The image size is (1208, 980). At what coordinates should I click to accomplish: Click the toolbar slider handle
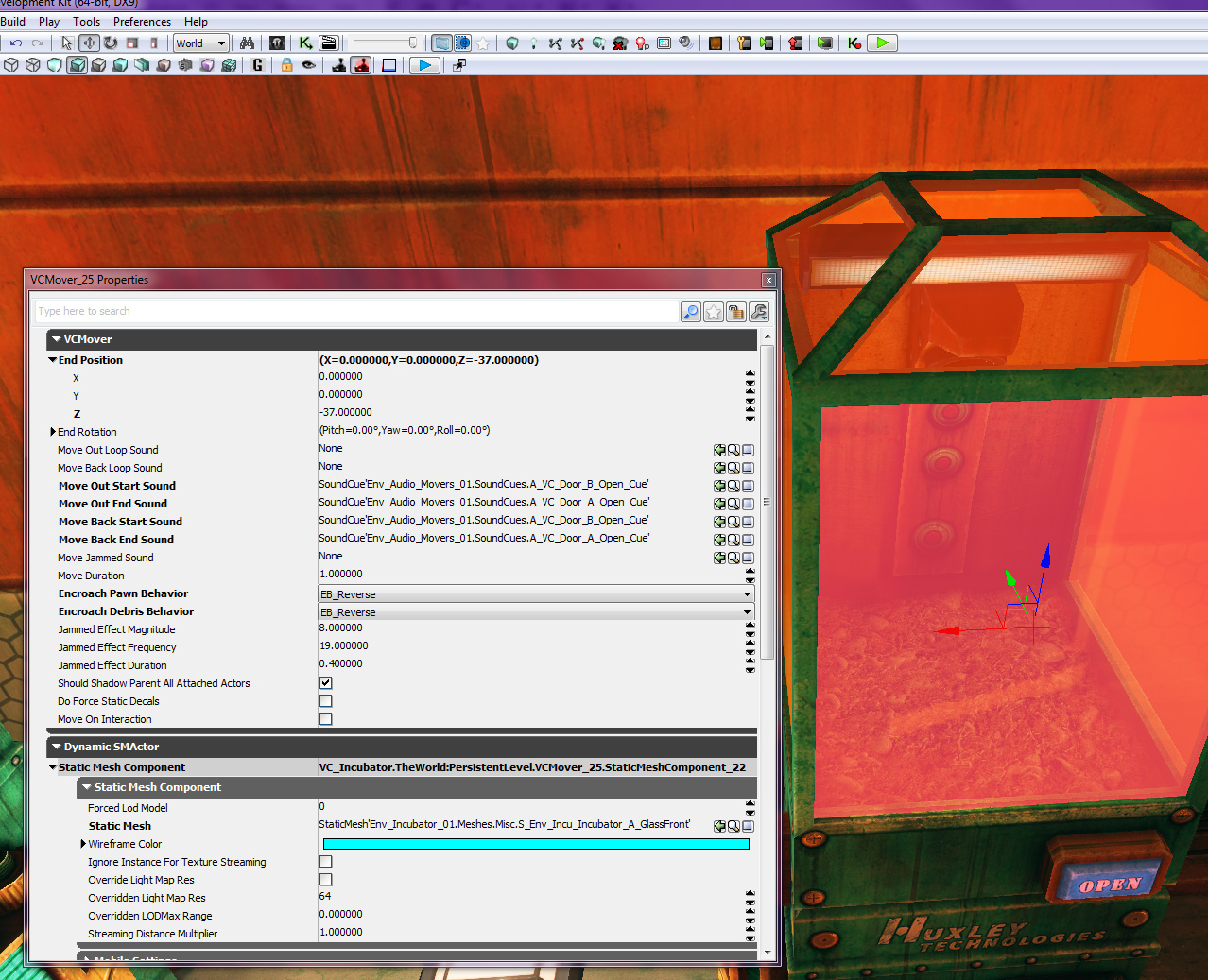(412, 43)
